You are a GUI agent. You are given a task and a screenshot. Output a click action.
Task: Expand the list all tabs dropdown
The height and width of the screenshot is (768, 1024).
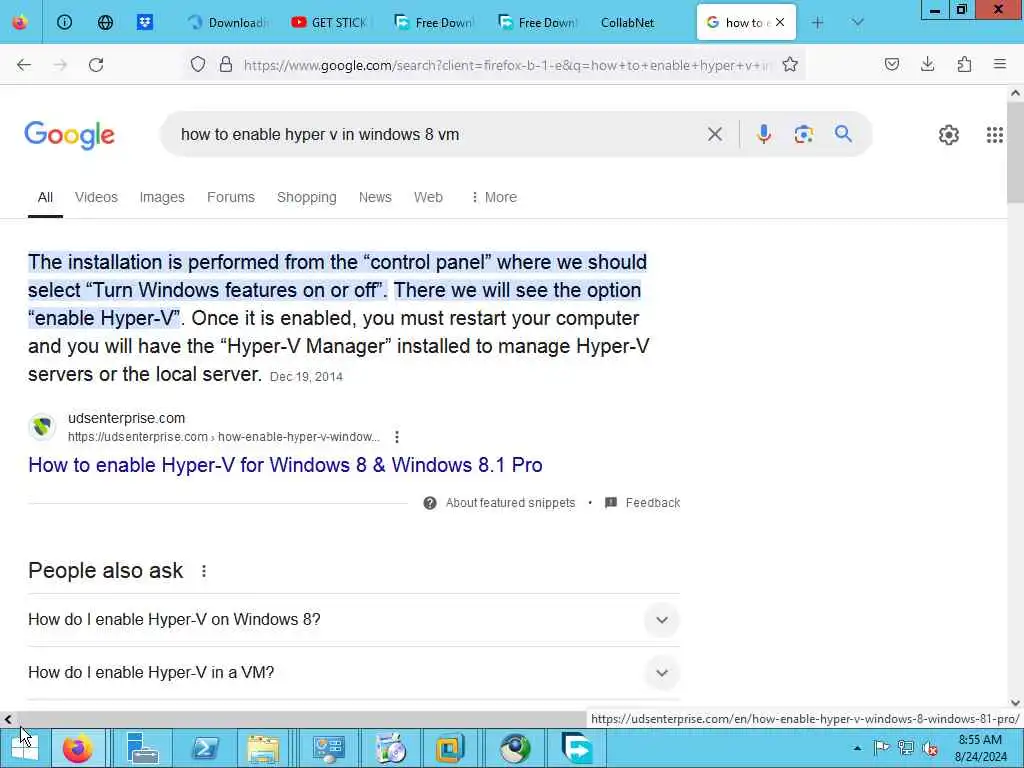(x=857, y=22)
